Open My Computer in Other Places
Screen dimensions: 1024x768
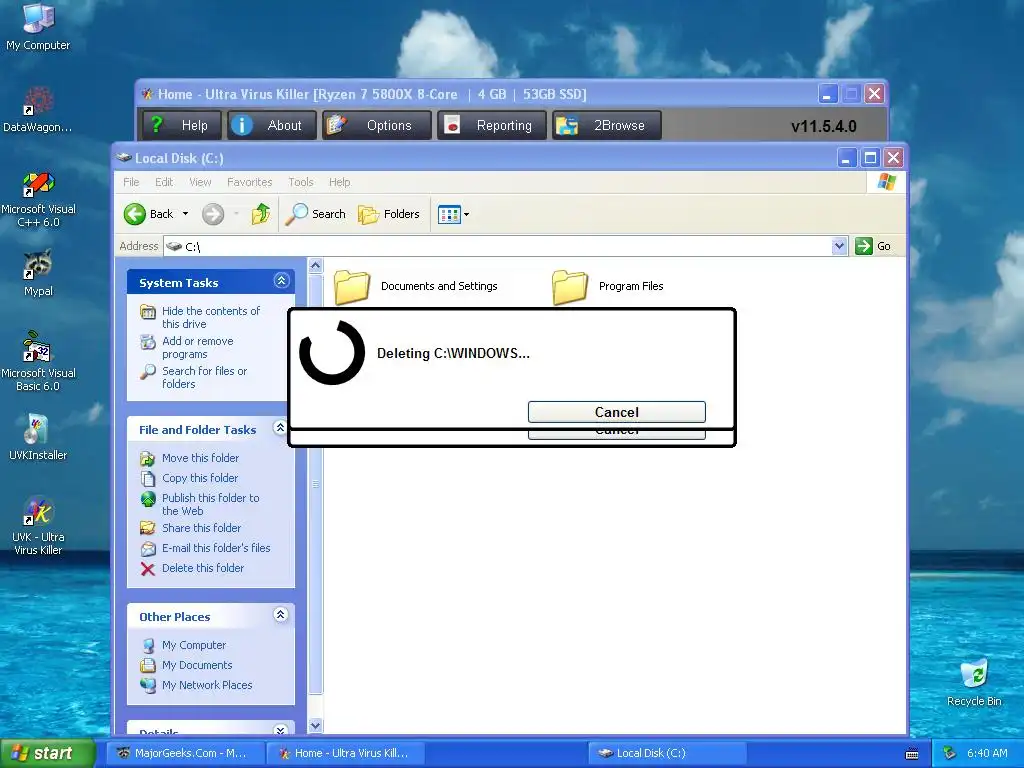coord(193,645)
